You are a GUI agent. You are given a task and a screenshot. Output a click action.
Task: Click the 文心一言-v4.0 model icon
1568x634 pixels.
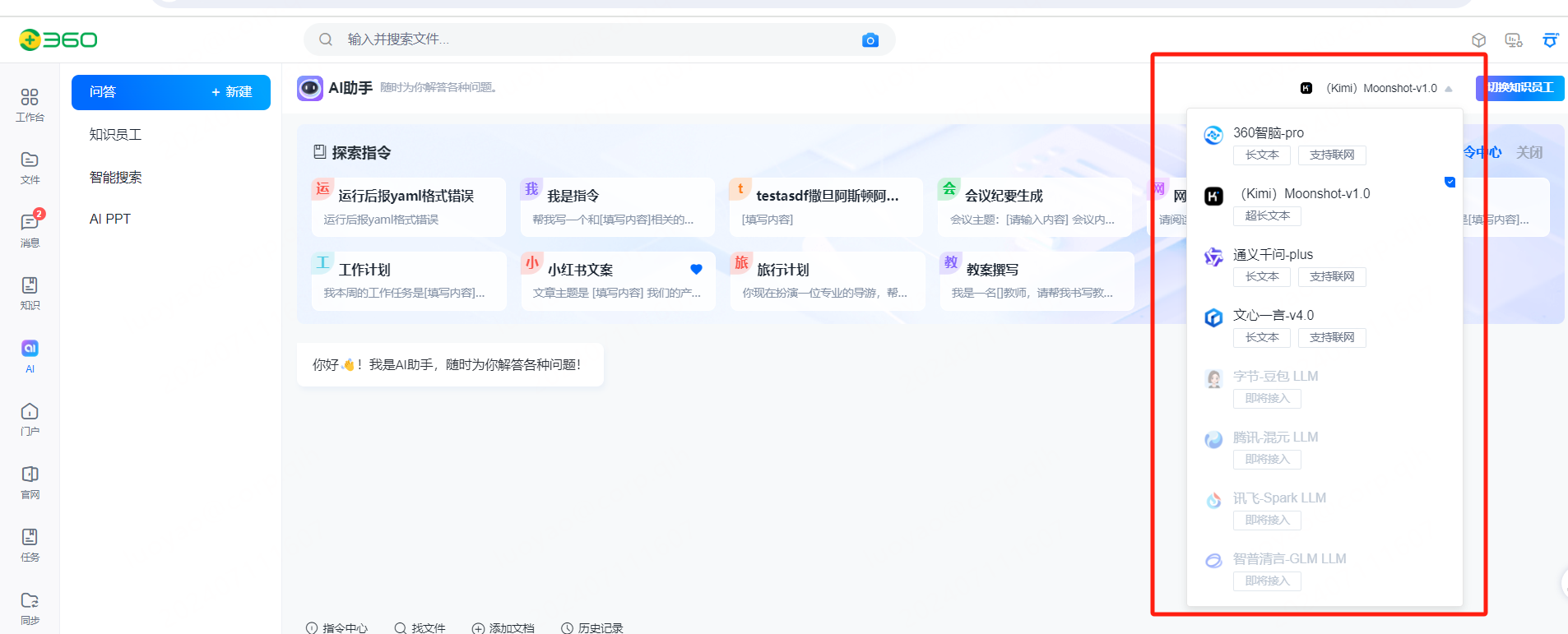[1213, 317]
